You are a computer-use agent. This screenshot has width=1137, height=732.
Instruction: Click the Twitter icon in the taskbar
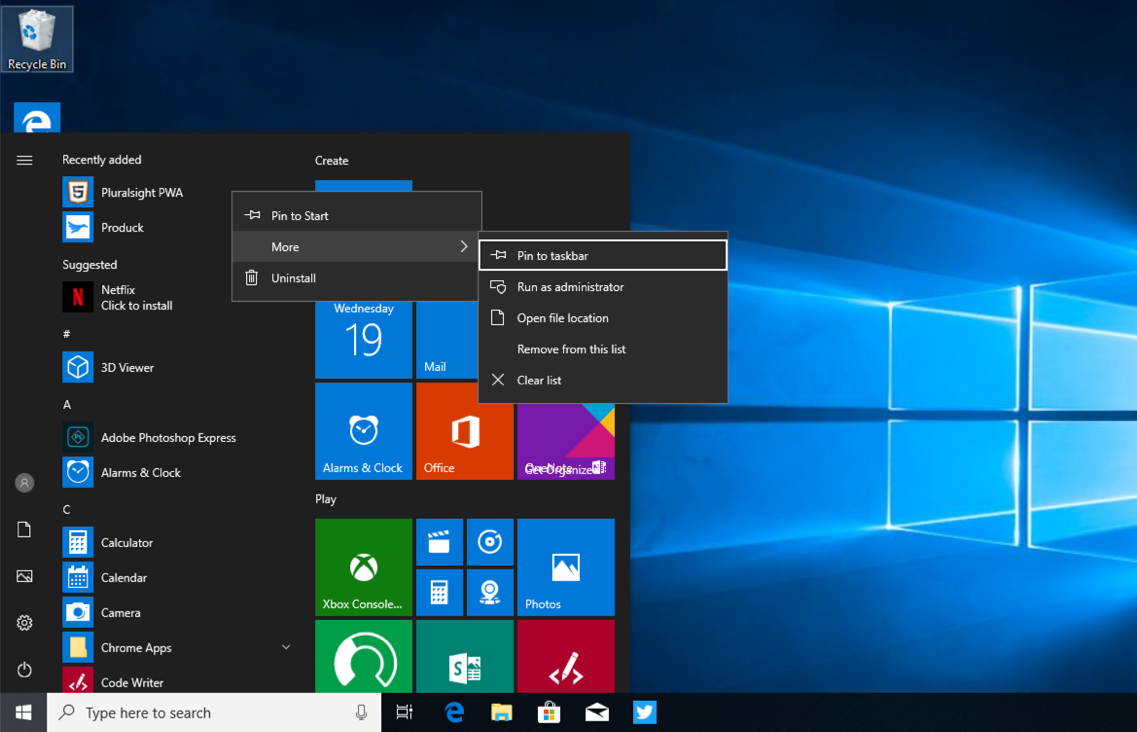point(644,712)
